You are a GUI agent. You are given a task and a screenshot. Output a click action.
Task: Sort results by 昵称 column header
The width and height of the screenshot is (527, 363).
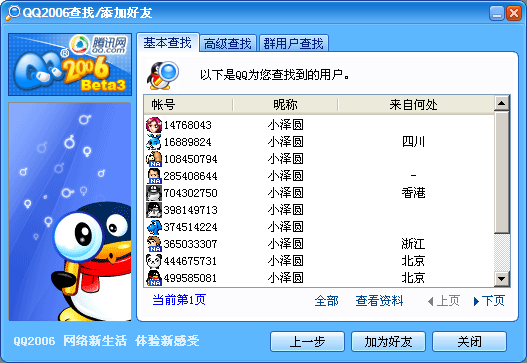point(285,105)
